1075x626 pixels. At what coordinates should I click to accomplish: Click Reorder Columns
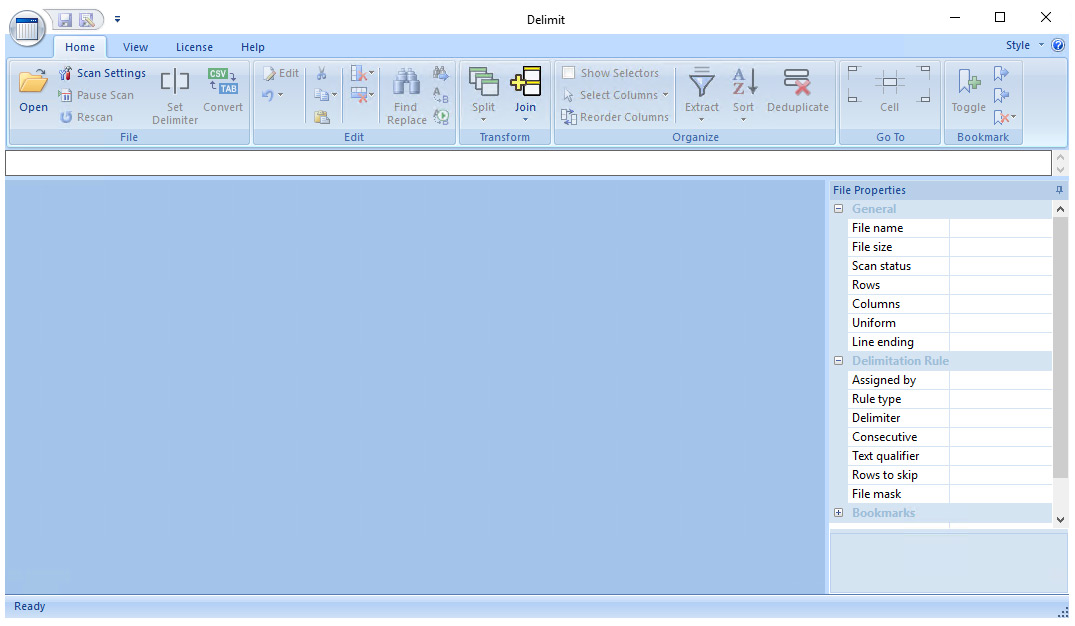coord(615,117)
